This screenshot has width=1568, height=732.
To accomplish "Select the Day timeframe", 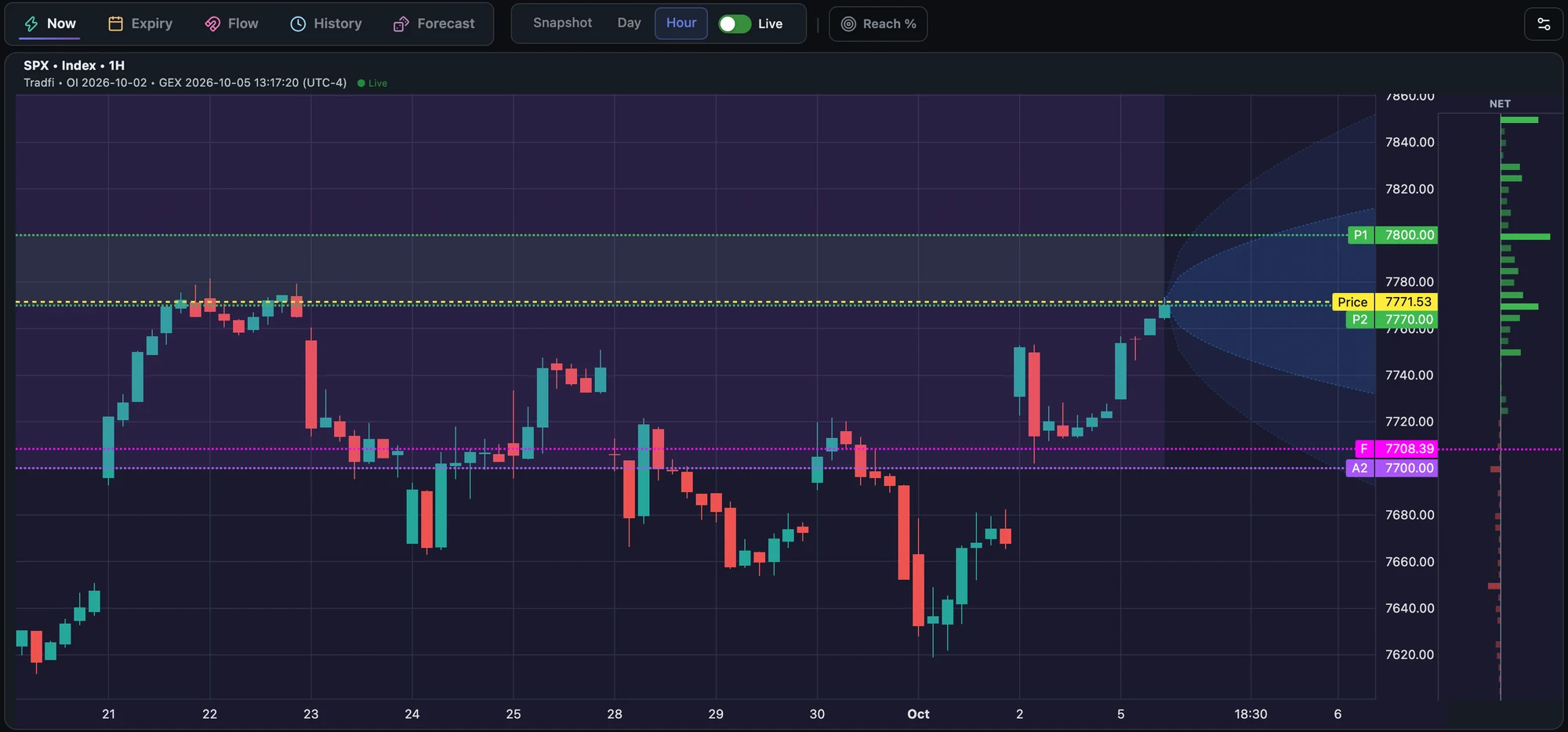I will pyautogui.click(x=629, y=23).
